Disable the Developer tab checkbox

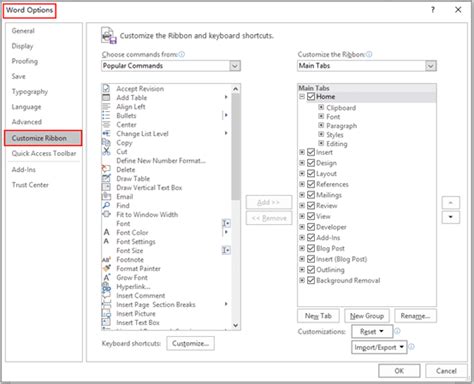tap(311, 227)
